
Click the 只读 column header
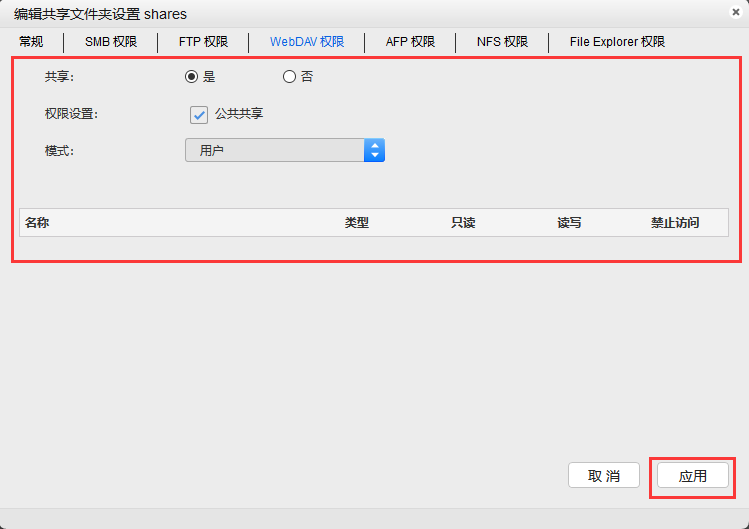coord(463,223)
